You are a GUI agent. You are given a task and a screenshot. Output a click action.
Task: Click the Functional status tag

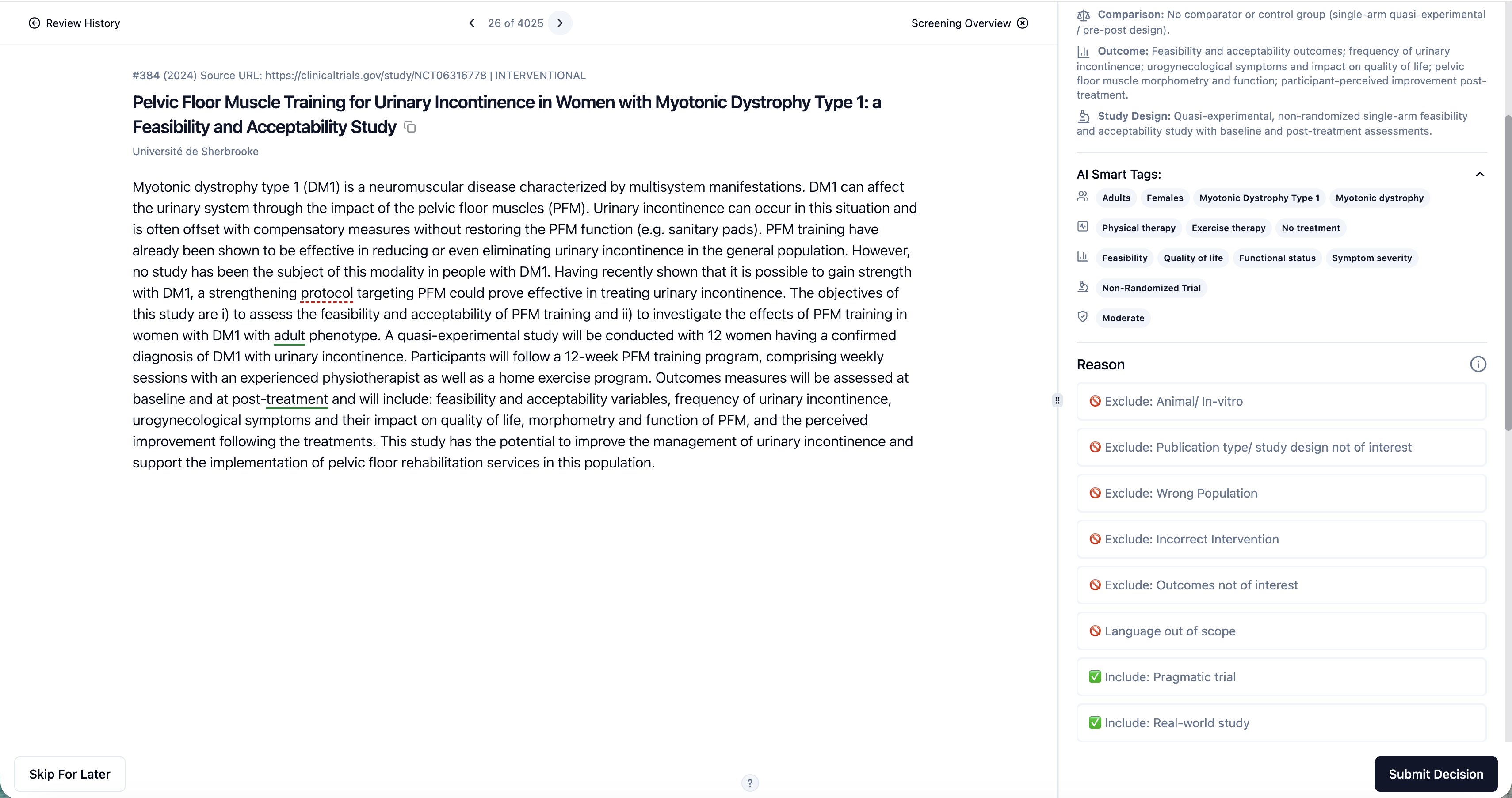[x=1277, y=258]
